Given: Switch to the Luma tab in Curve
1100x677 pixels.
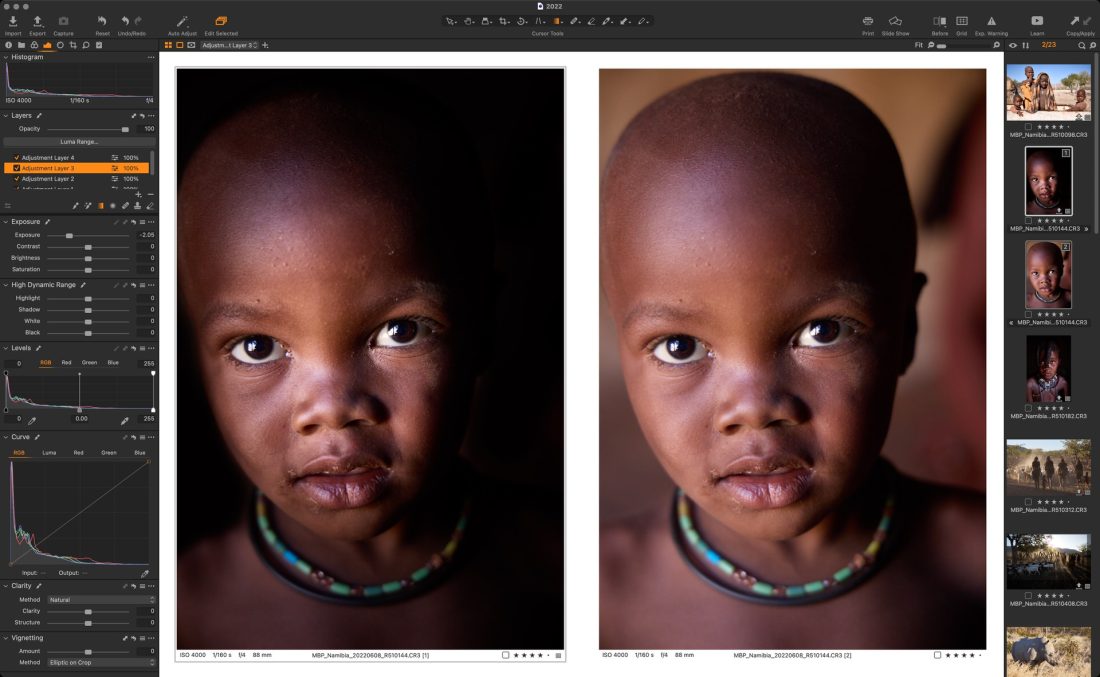Looking at the screenshot, I should click(x=49, y=453).
